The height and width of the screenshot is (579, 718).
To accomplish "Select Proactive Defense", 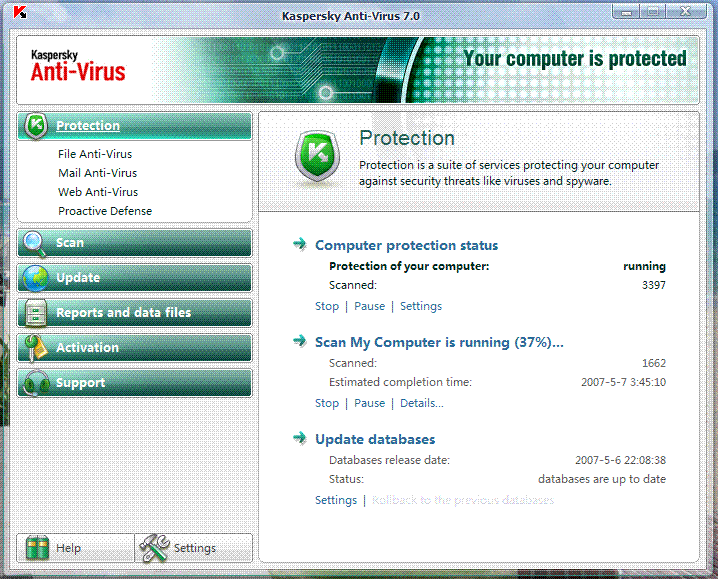I will pos(105,211).
